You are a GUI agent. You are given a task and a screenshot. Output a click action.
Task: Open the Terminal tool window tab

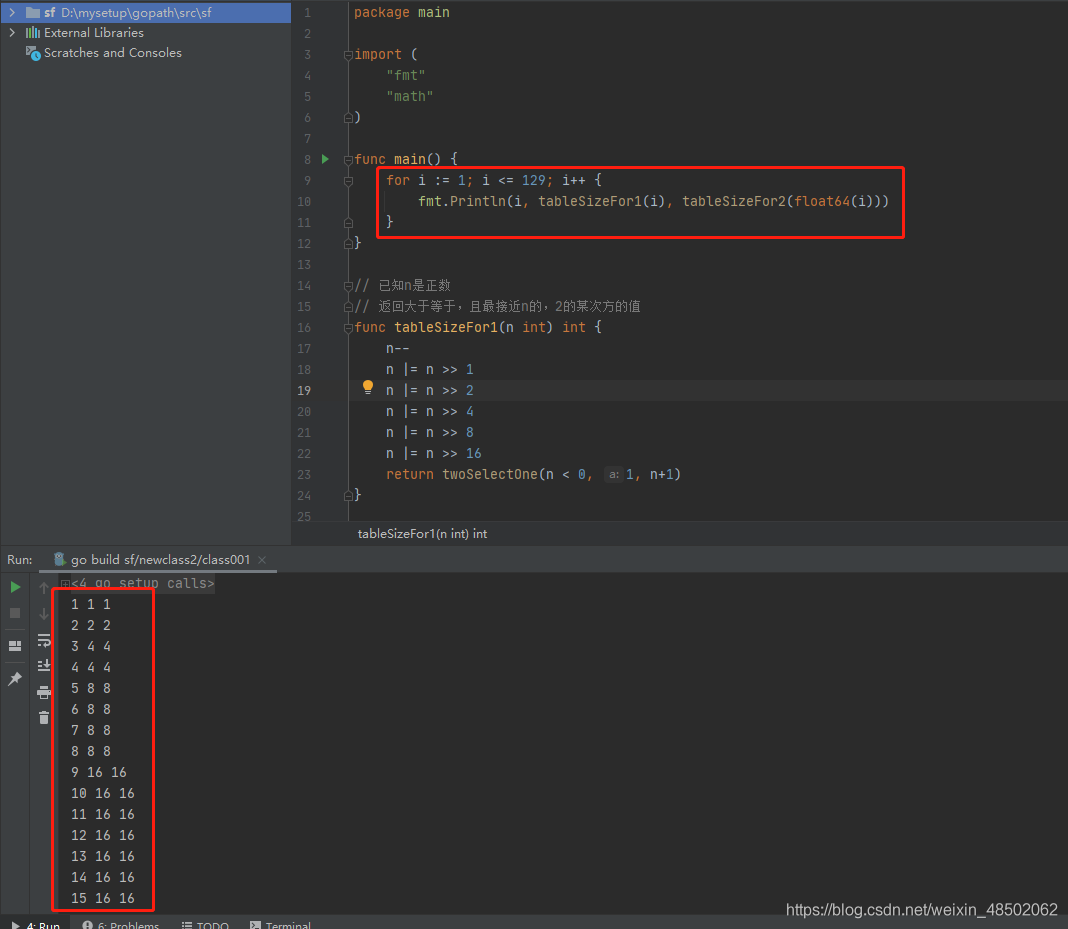pos(280,924)
